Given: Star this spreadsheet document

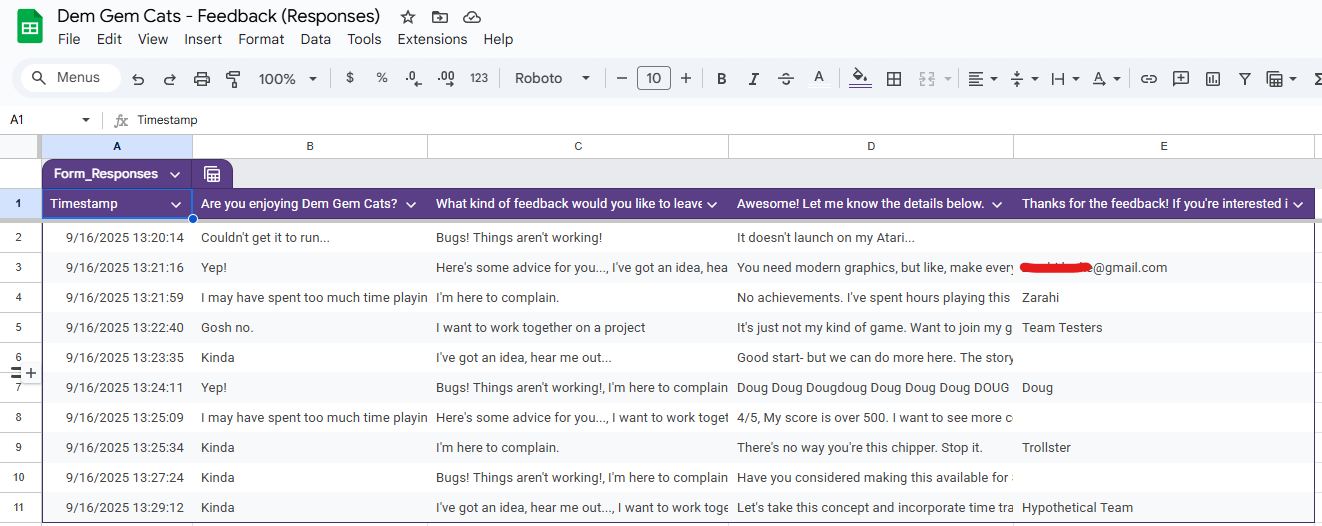Looking at the screenshot, I should click(x=408, y=17).
